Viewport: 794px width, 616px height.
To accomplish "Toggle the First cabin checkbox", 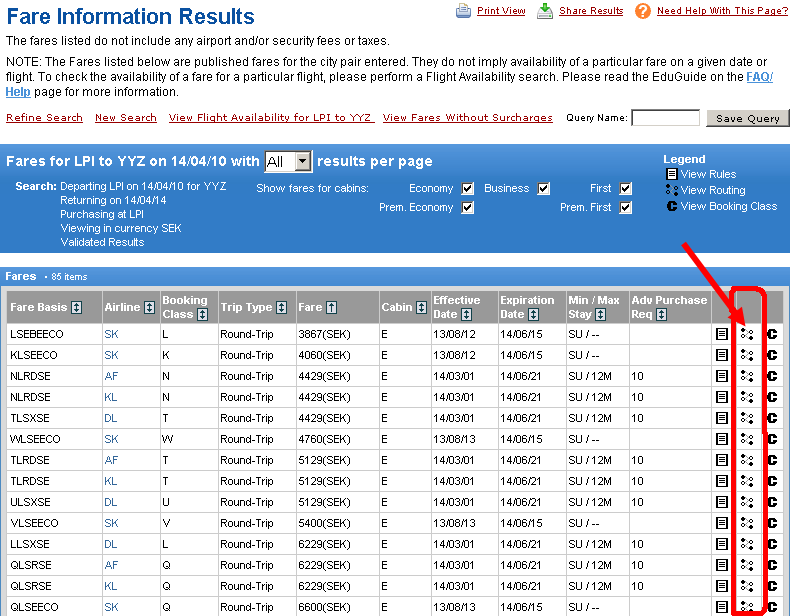I will tap(625, 188).
